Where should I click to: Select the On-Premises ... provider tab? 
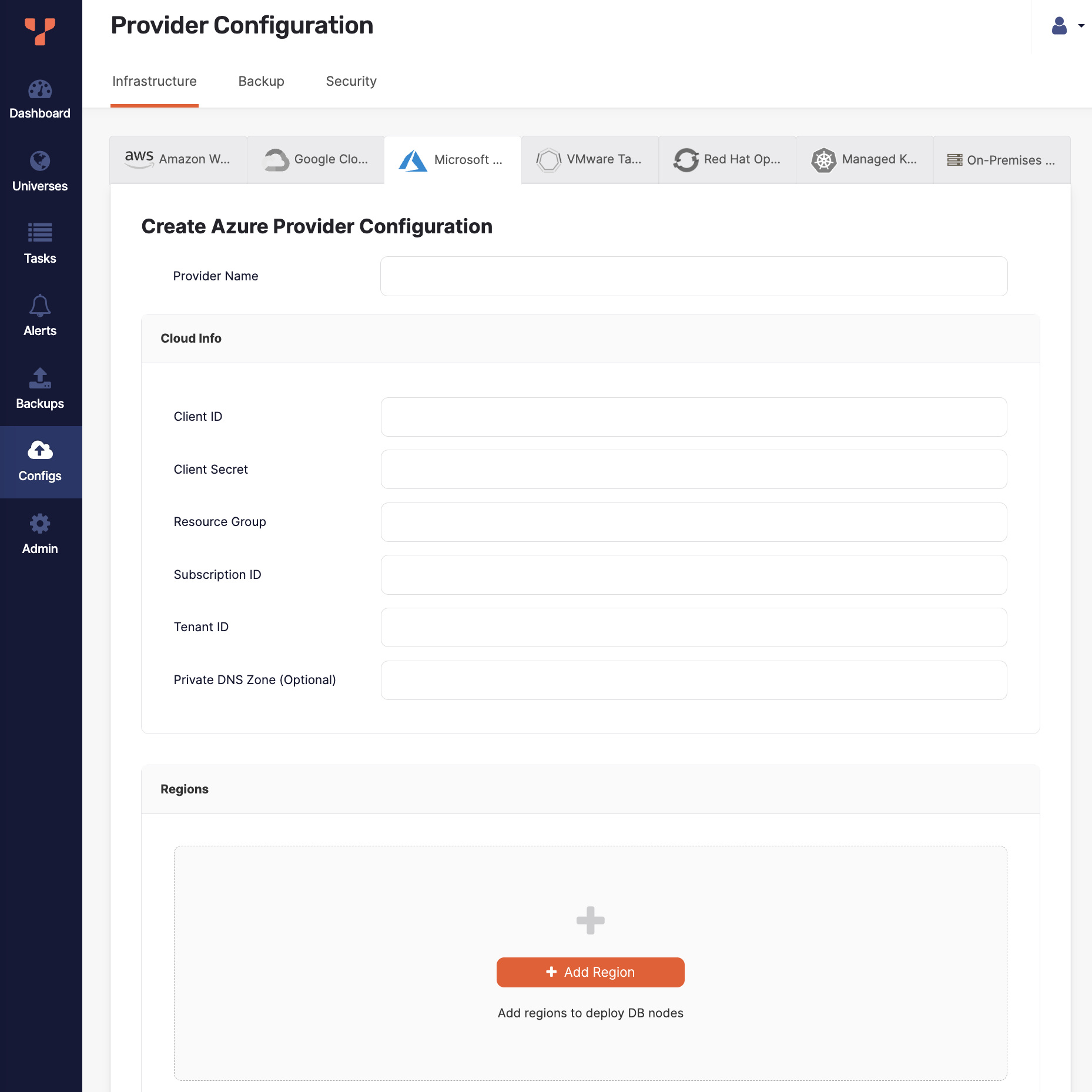pyautogui.click(x=1002, y=160)
